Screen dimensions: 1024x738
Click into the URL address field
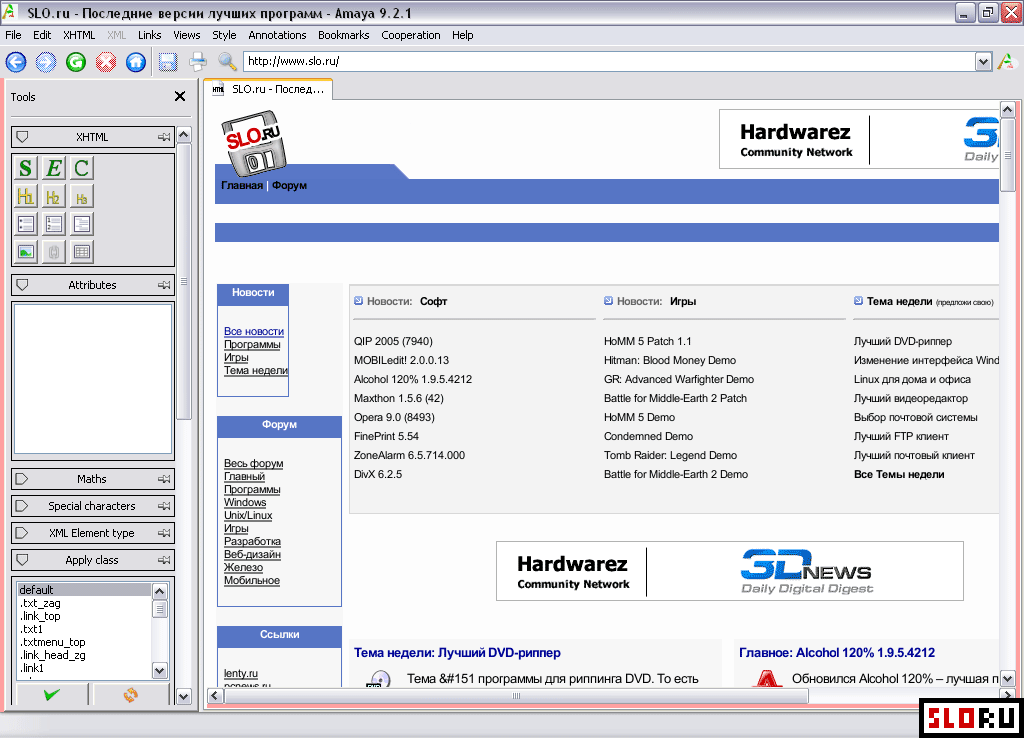609,61
